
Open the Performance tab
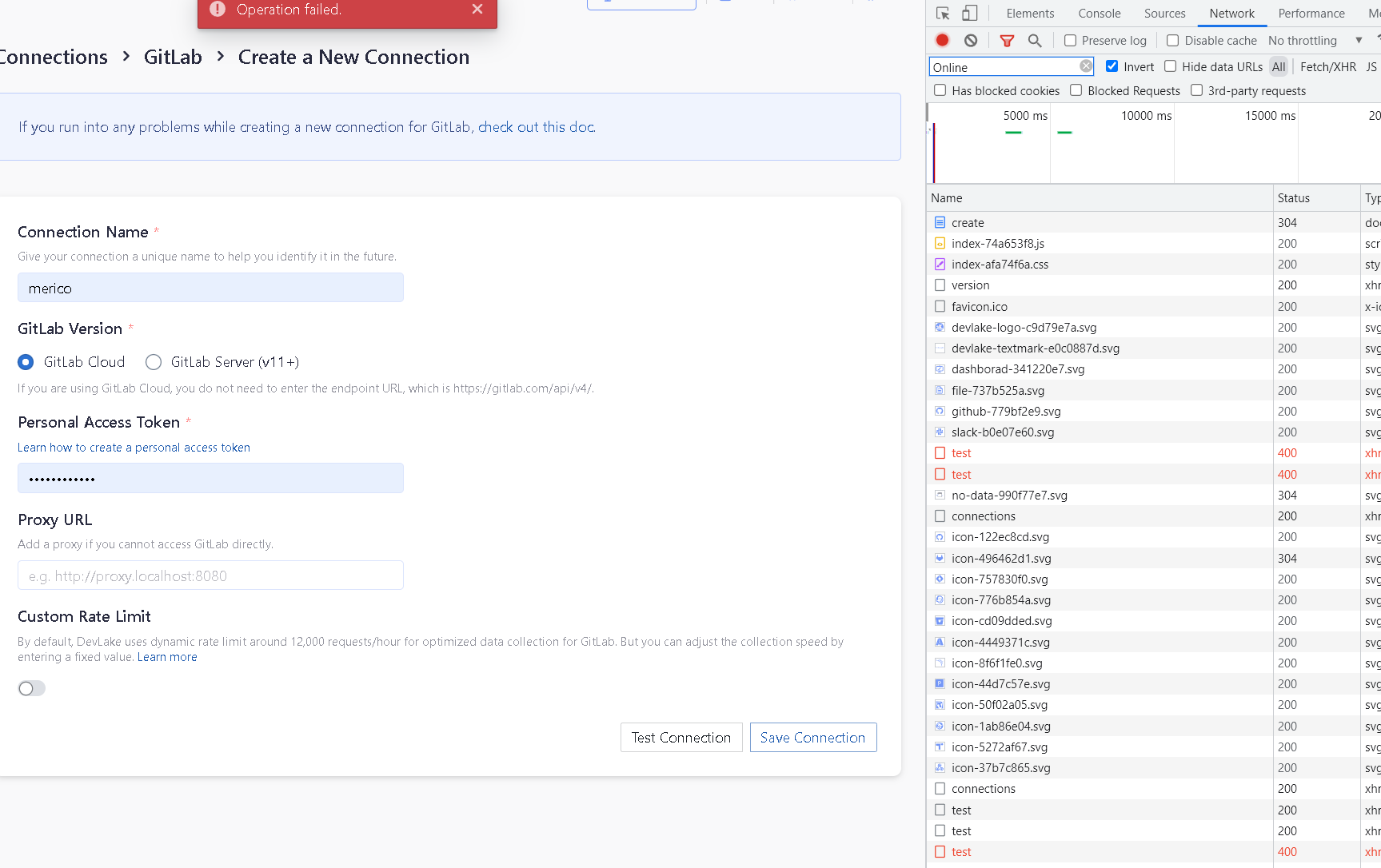click(x=1311, y=14)
